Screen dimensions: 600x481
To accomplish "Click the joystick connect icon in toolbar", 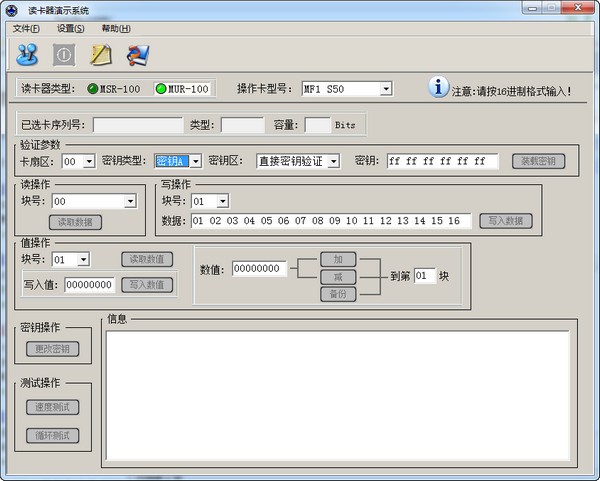I will click(27, 55).
